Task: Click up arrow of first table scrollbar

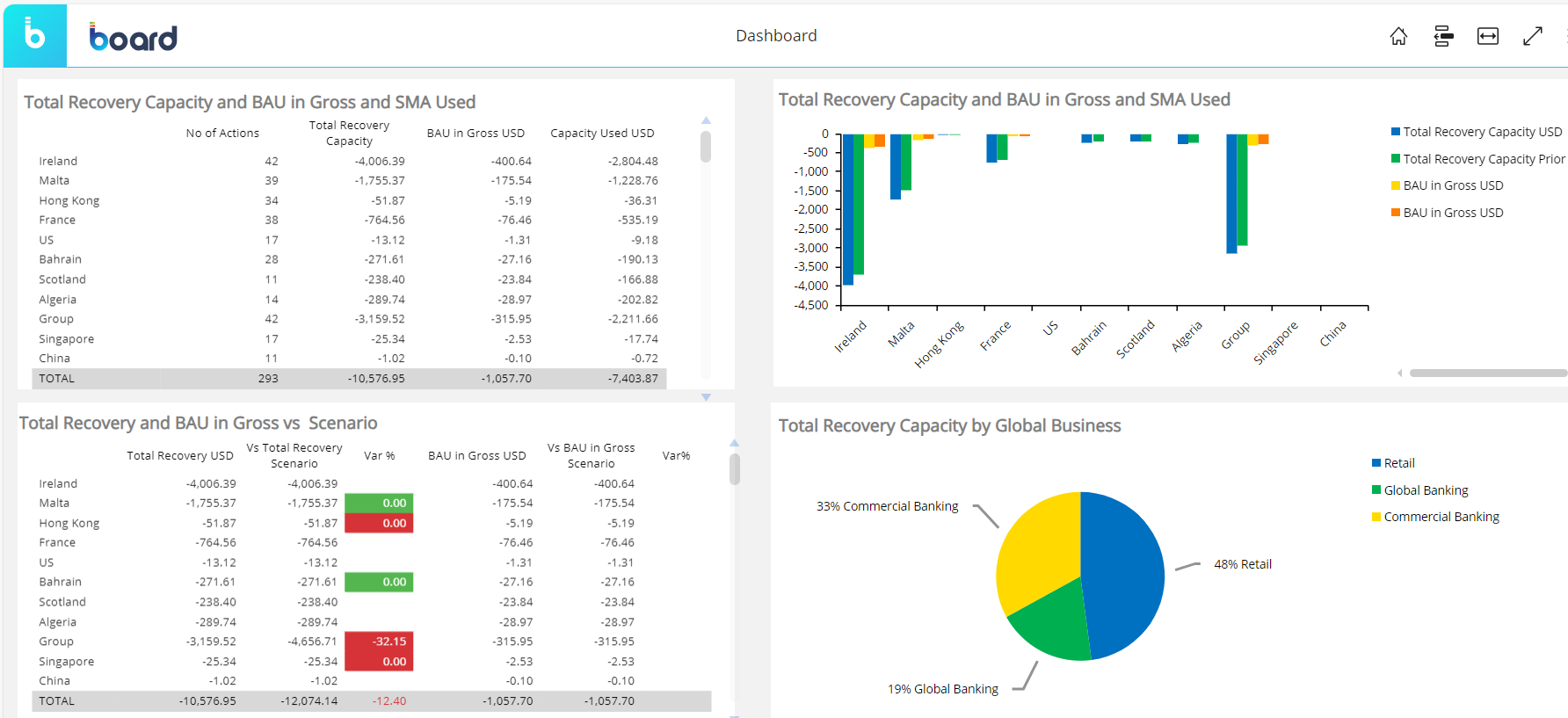Action: point(706,120)
